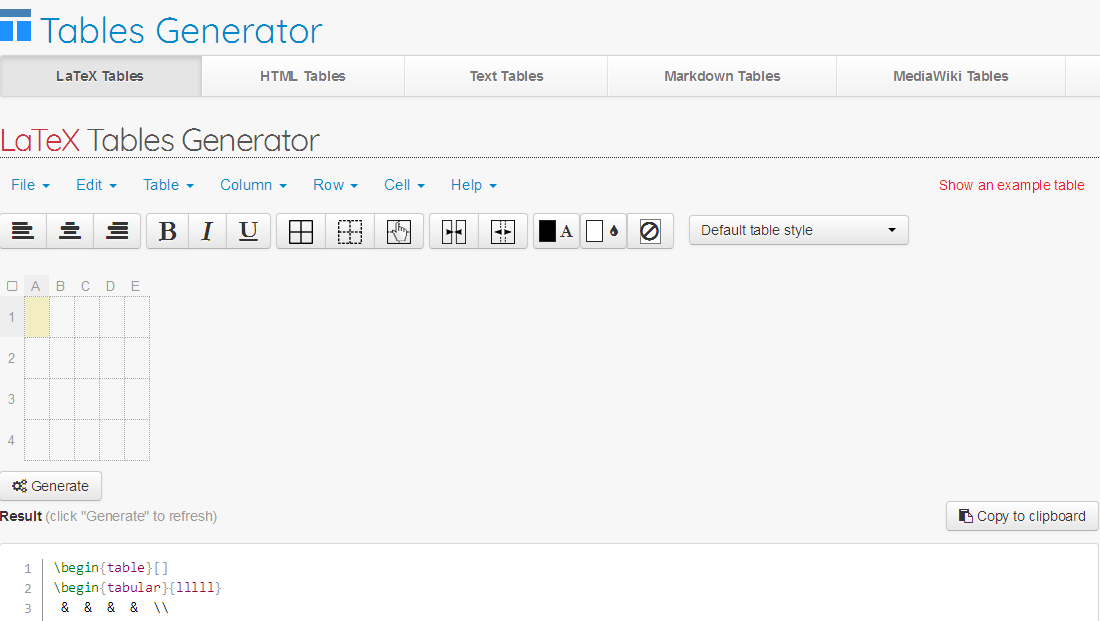Switch to LaTeX Tables tab
Viewport: 1100px width, 621px height.
[x=100, y=76]
